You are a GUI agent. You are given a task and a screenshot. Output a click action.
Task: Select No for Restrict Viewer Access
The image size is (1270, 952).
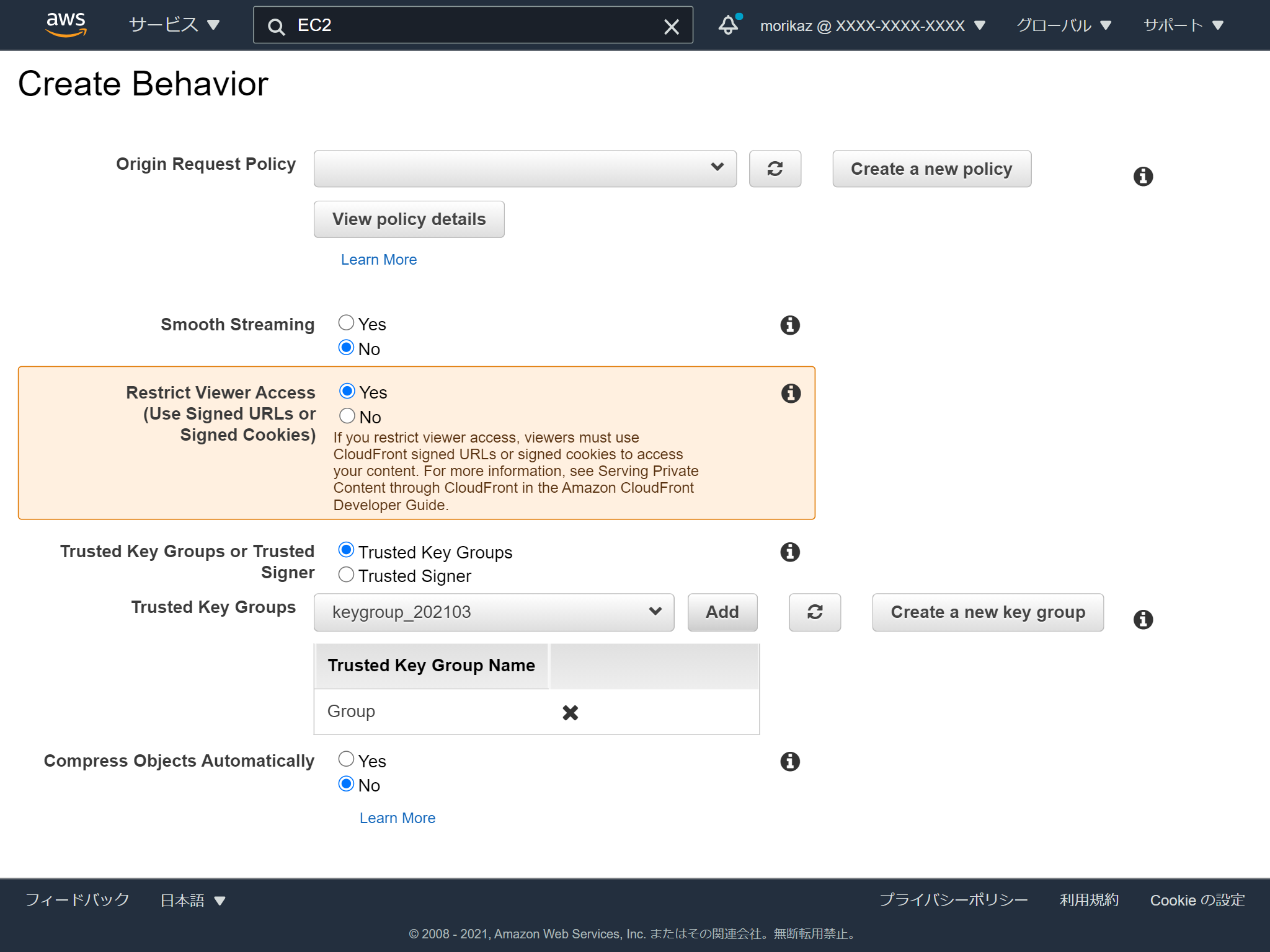coord(347,415)
